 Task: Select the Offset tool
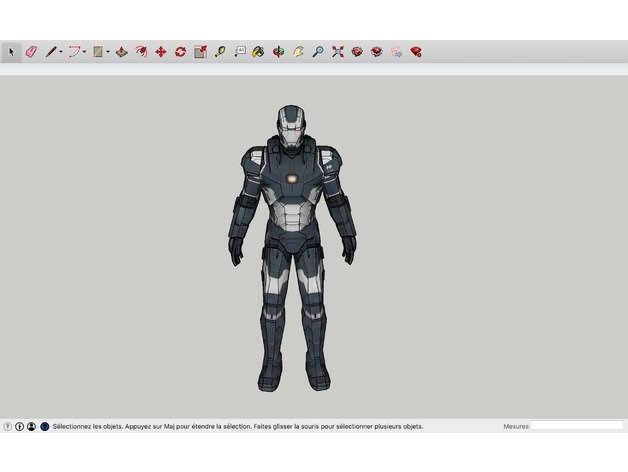click(141, 52)
